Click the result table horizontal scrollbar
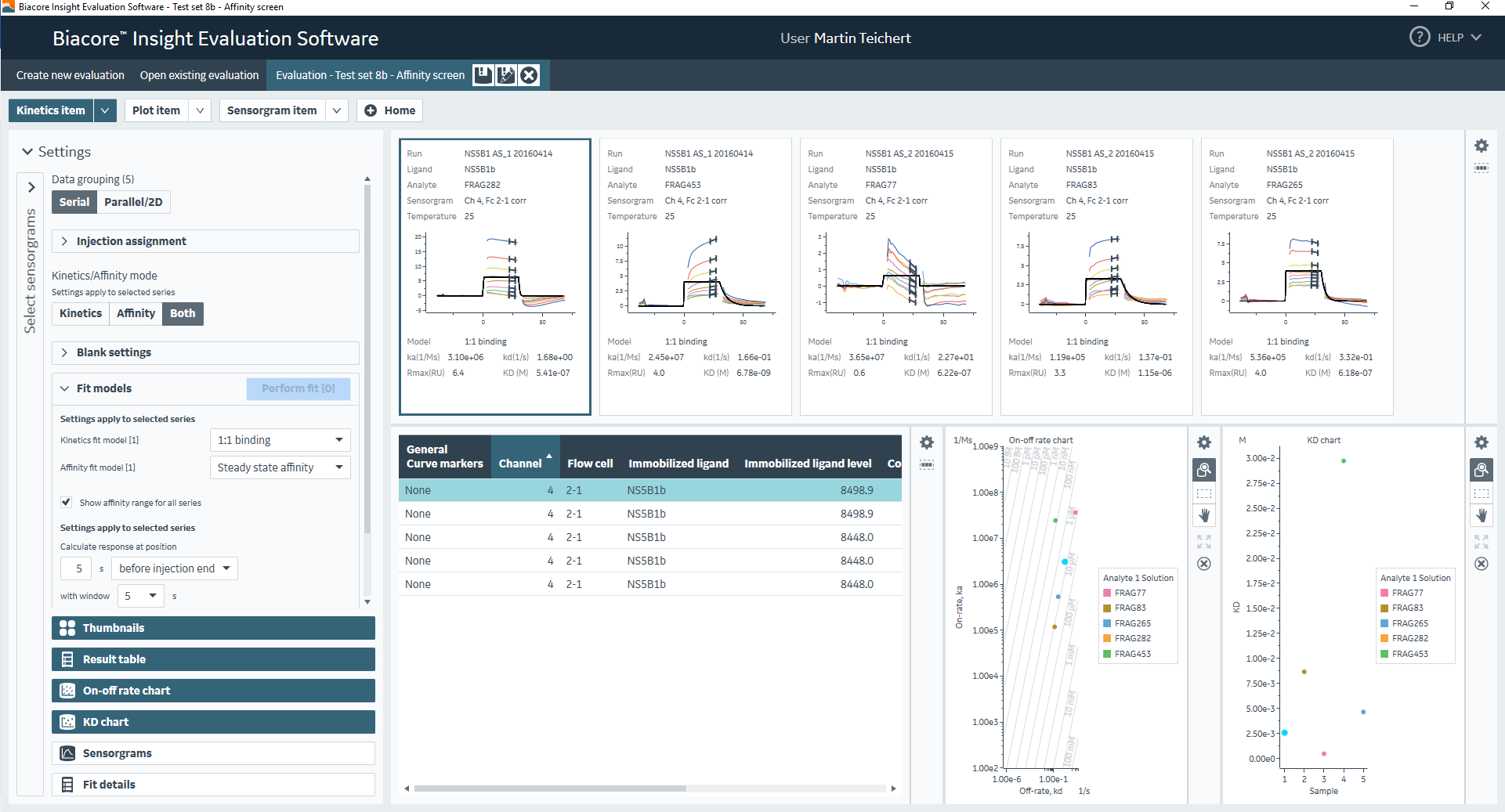This screenshot has height=812, width=1505. 550,789
